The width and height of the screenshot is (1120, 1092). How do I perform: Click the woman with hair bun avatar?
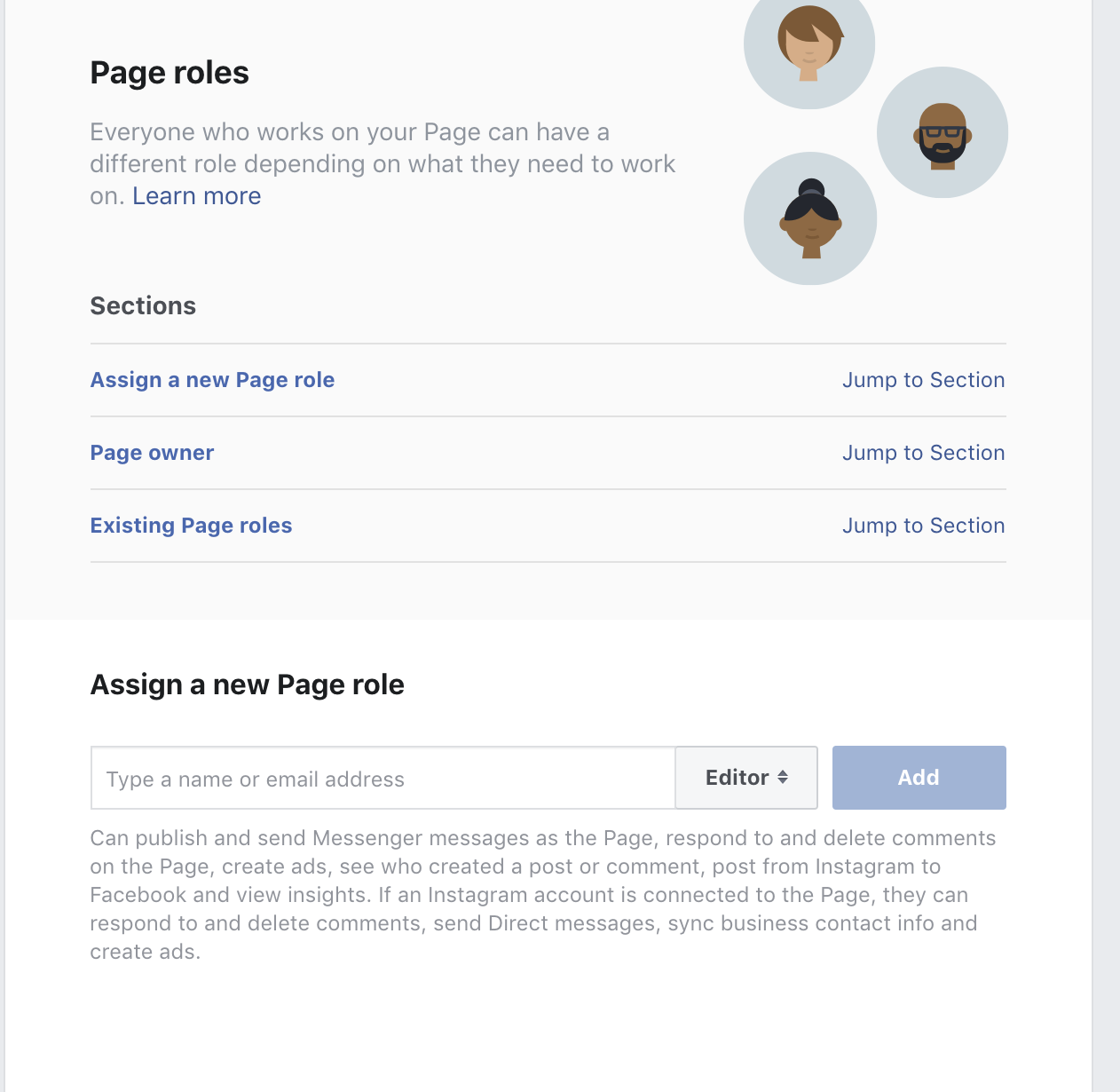[810, 218]
